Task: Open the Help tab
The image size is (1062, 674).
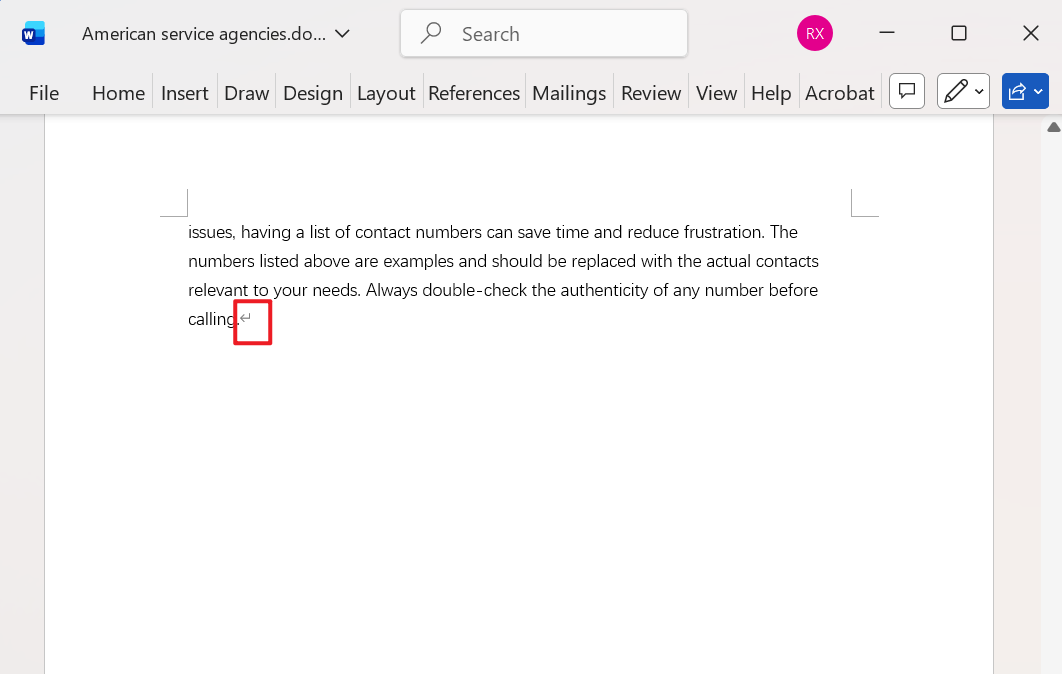Action: click(x=771, y=92)
